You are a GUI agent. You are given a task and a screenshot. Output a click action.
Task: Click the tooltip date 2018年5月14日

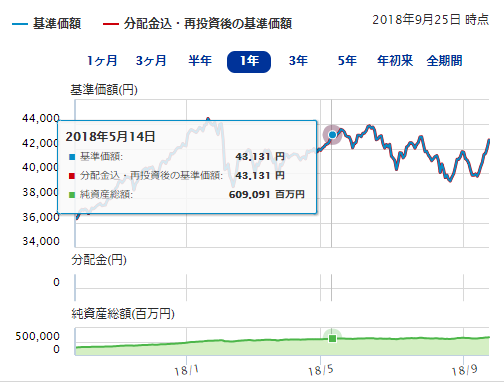coord(110,137)
